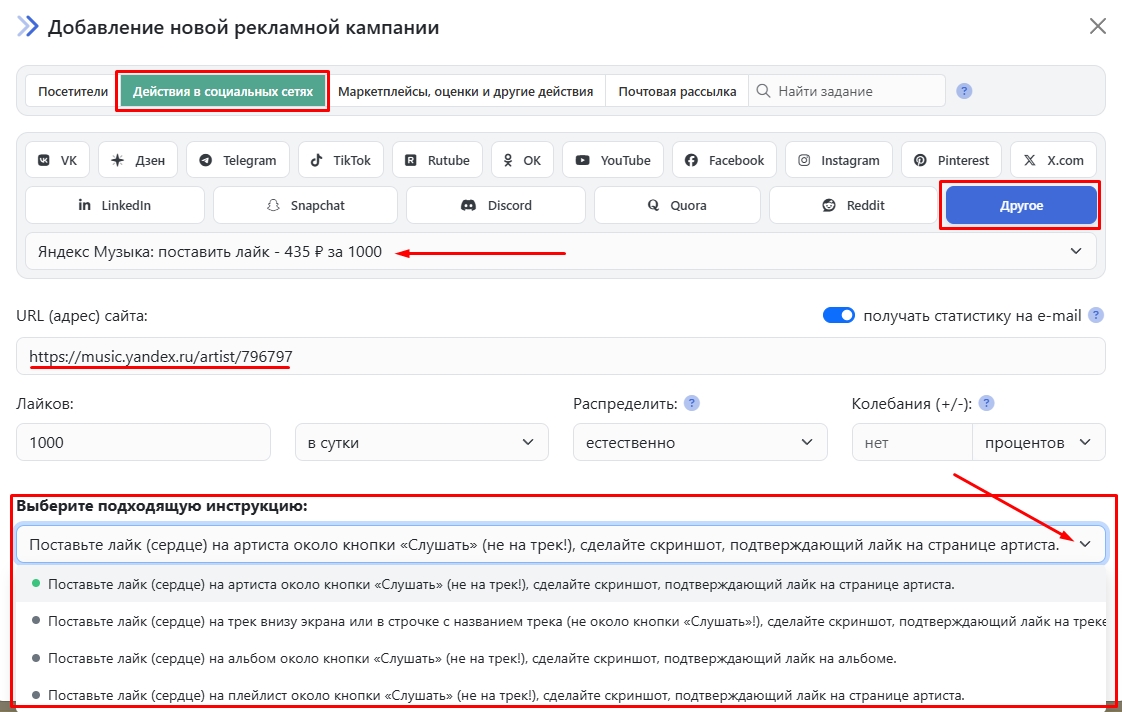Open the 'в сутки' period dropdown

click(x=421, y=442)
